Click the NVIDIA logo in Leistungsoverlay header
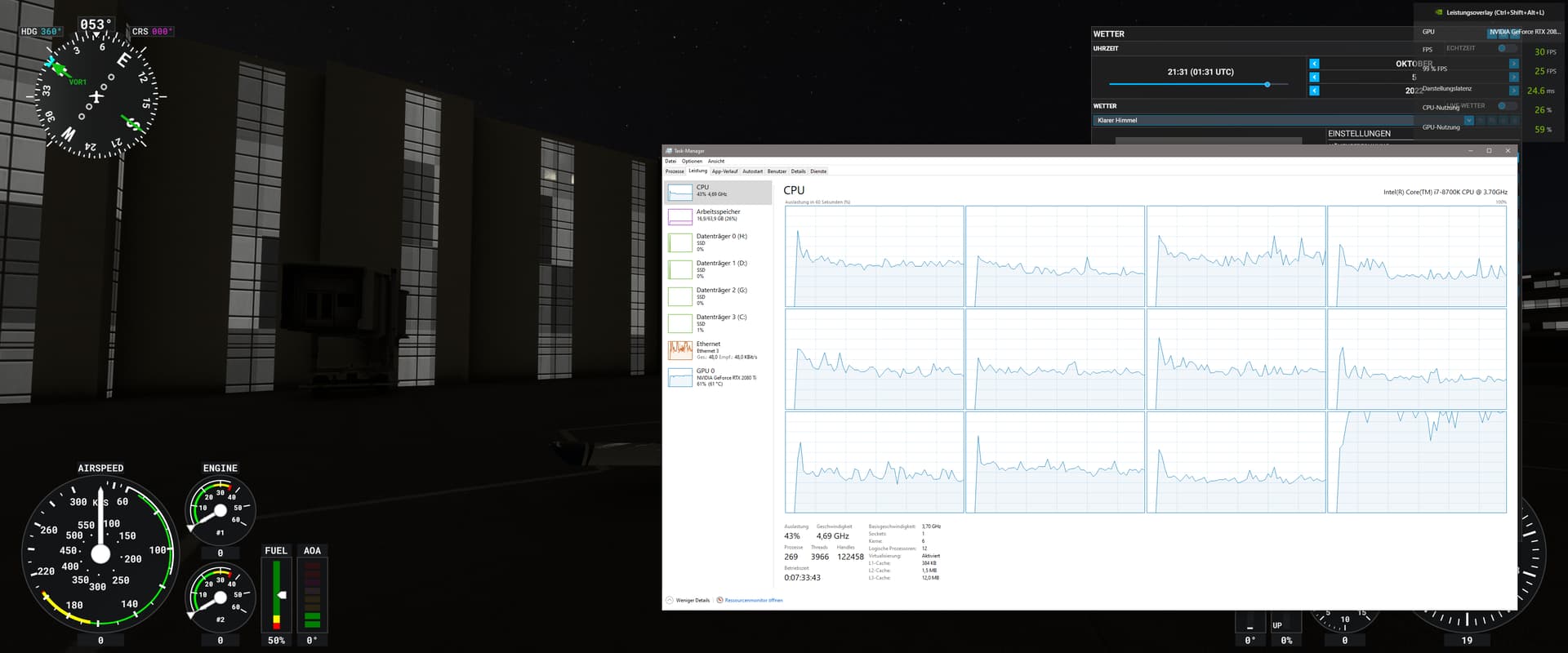The height and width of the screenshot is (653, 1568). (1439, 12)
